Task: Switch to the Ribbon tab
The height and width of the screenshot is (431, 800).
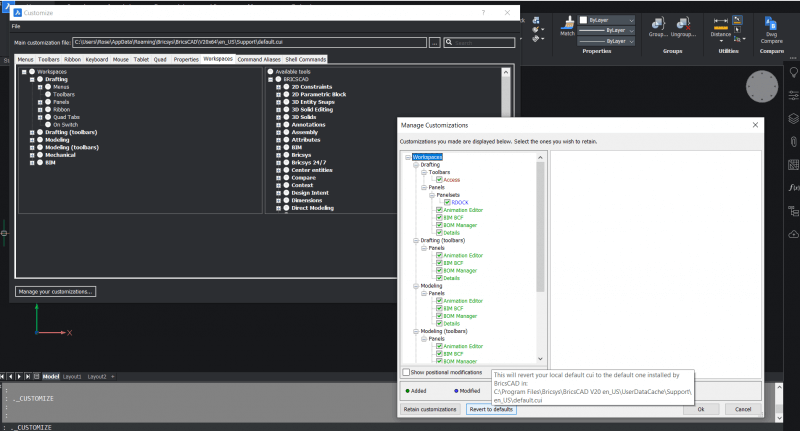Action: pyautogui.click(x=72, y=59)
